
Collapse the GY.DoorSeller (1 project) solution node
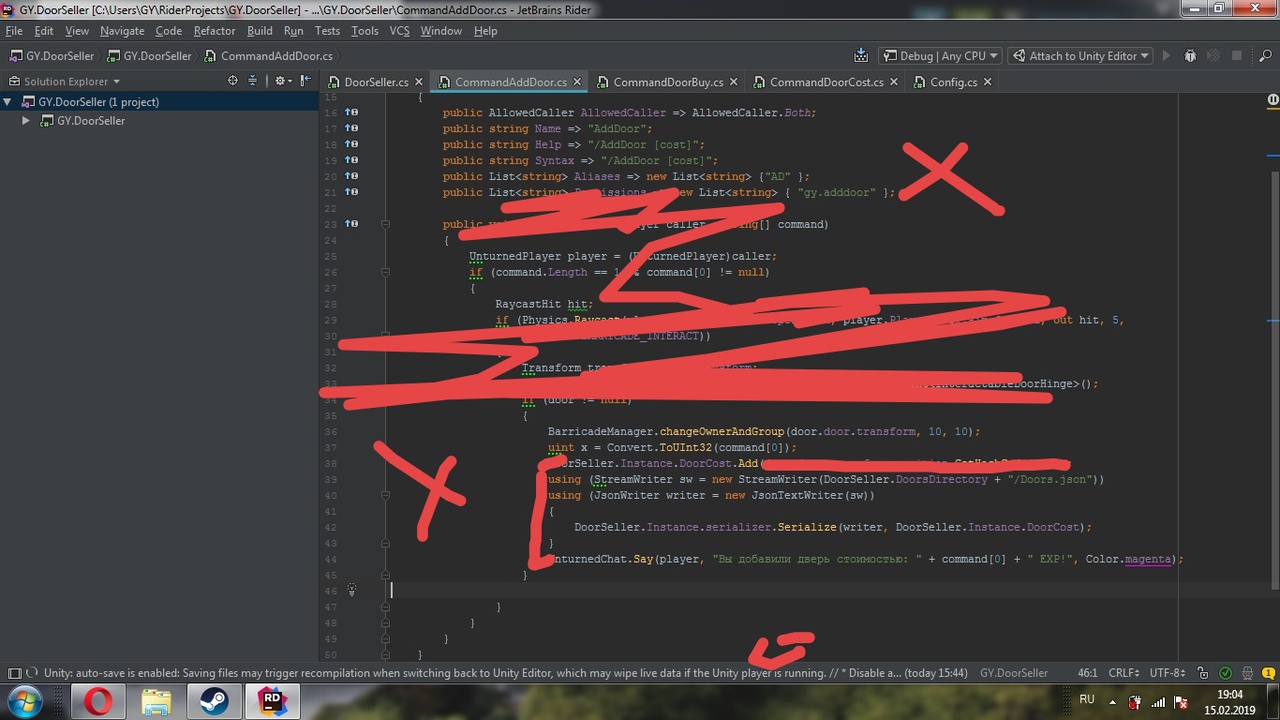tap(8, 102)
